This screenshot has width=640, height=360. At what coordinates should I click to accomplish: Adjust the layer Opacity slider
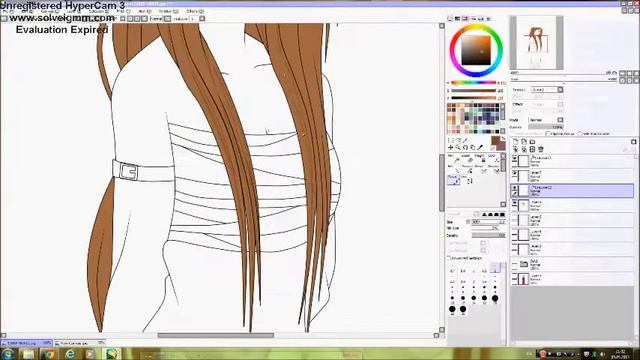(546, 127)
